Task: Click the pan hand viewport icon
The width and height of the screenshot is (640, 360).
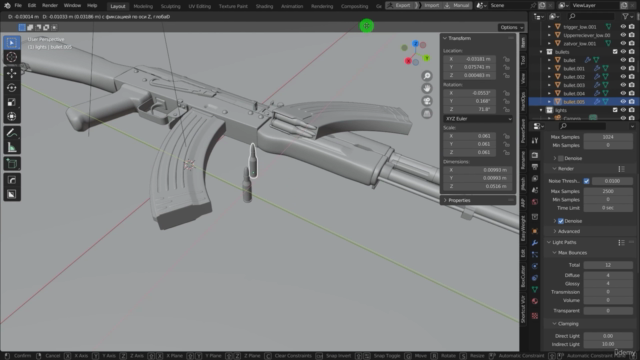Action: (x=427, y=89)
